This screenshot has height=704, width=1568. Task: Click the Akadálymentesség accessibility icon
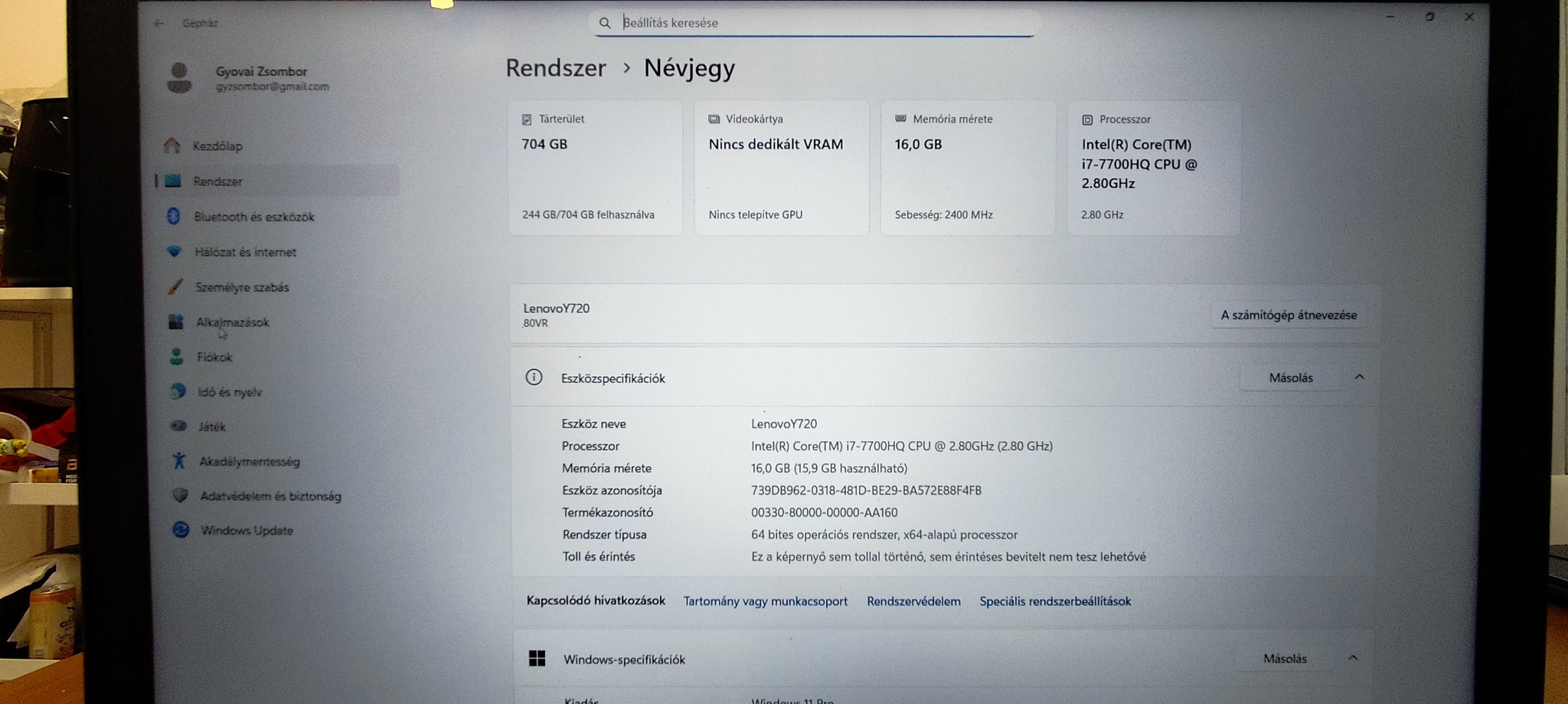179,460
